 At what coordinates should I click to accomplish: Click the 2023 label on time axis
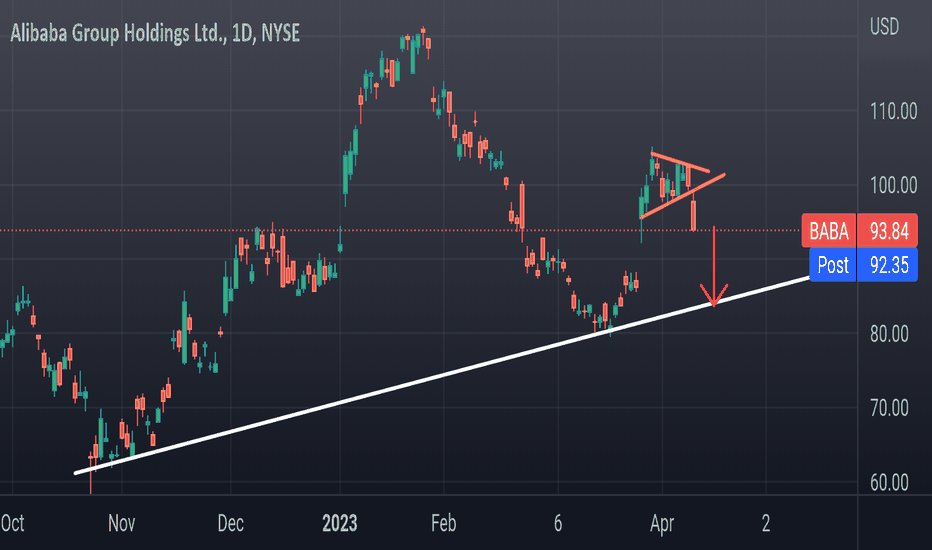[339, 523]
